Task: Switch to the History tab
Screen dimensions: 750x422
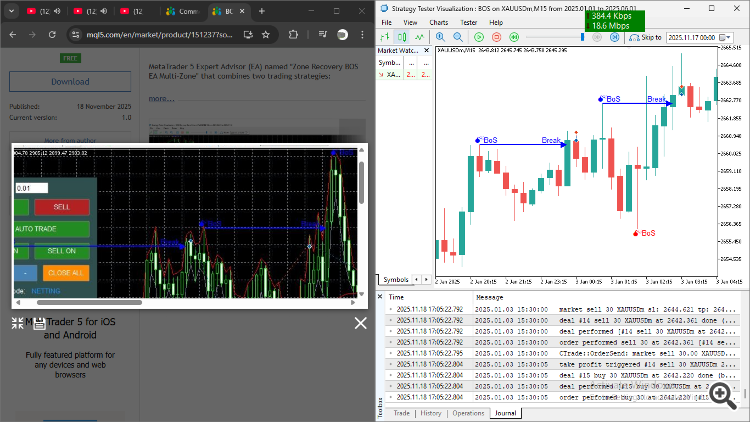Action: coord(431,413)
